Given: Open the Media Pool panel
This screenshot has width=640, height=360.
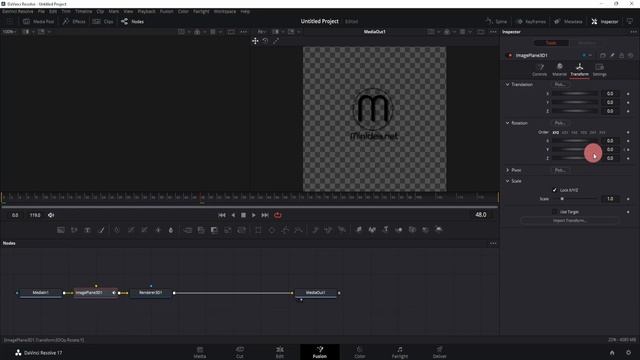Looking at the screenshot, I should click(x=39, y=21).
